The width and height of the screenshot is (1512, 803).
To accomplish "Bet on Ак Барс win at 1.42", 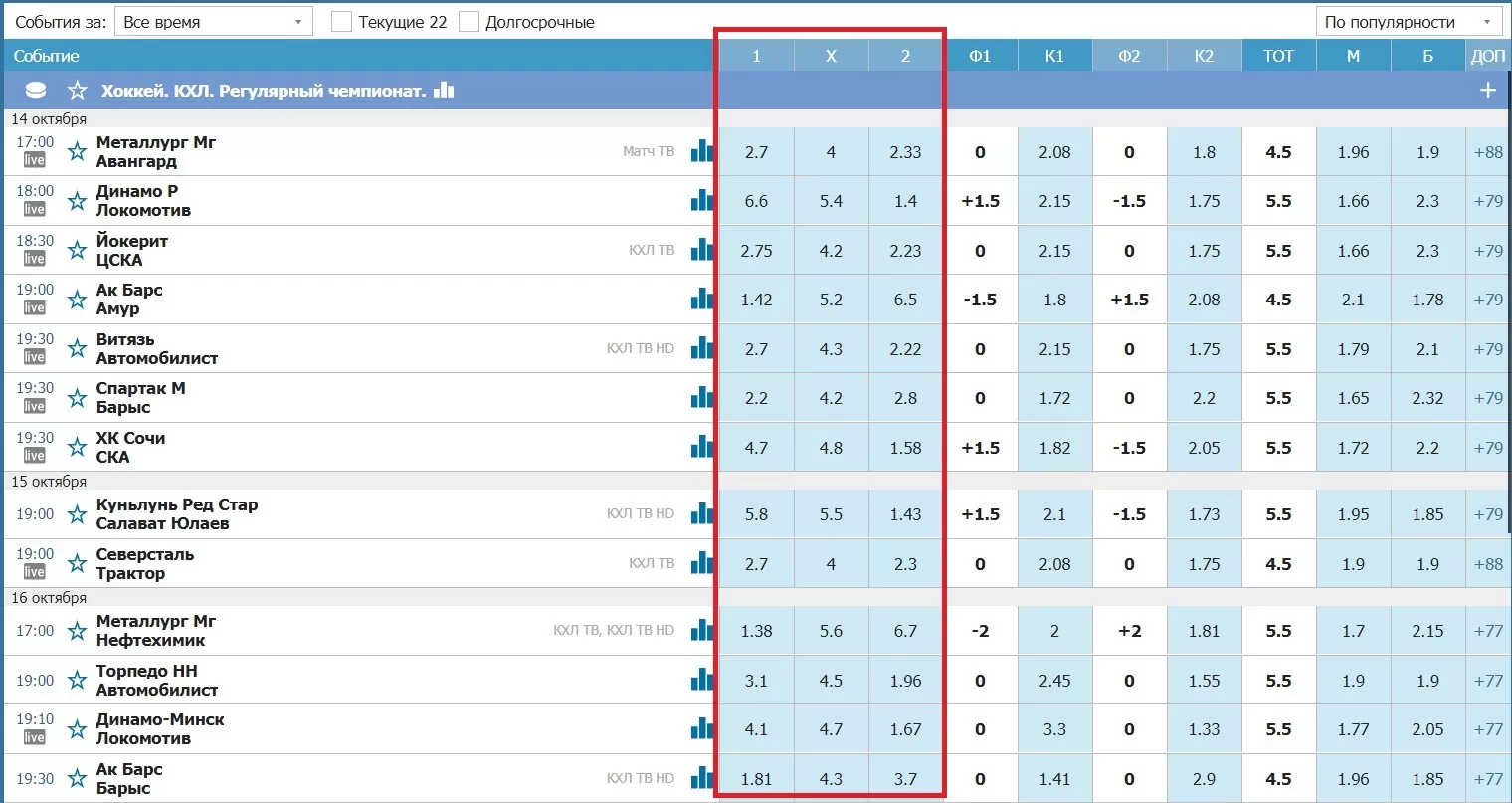I will tap(756, 300).
